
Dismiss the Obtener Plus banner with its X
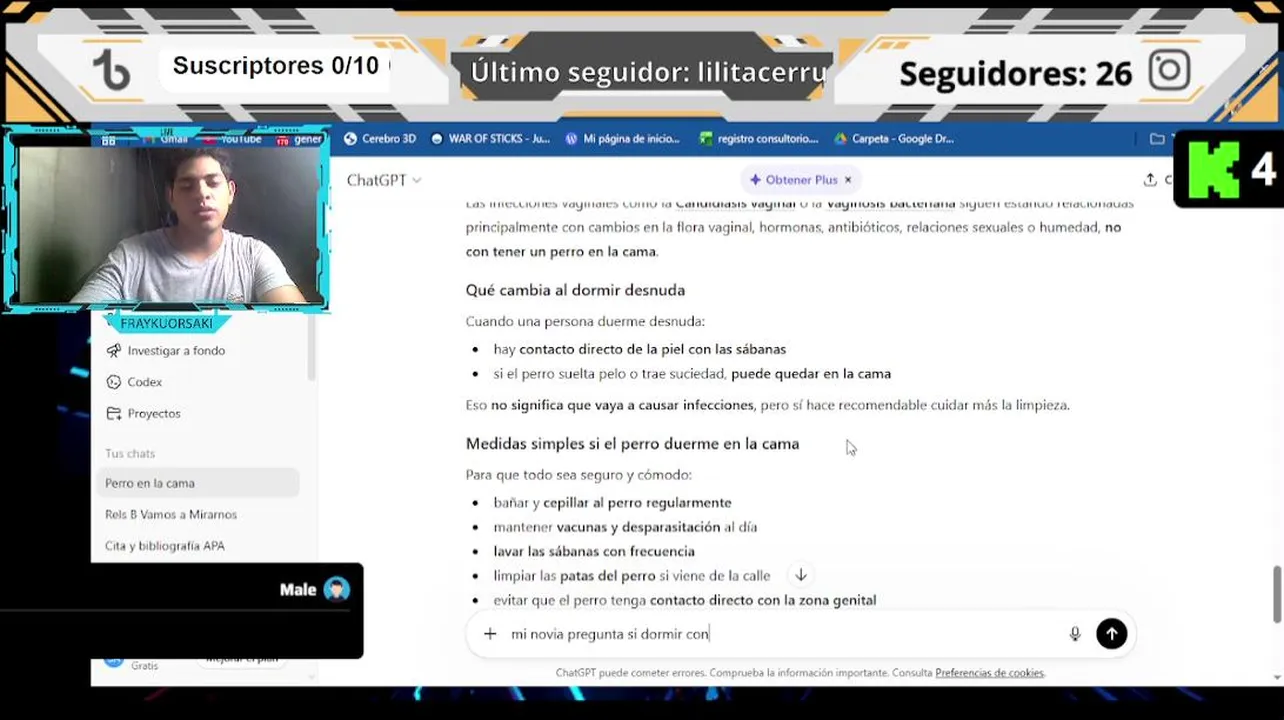click(848, 180)
